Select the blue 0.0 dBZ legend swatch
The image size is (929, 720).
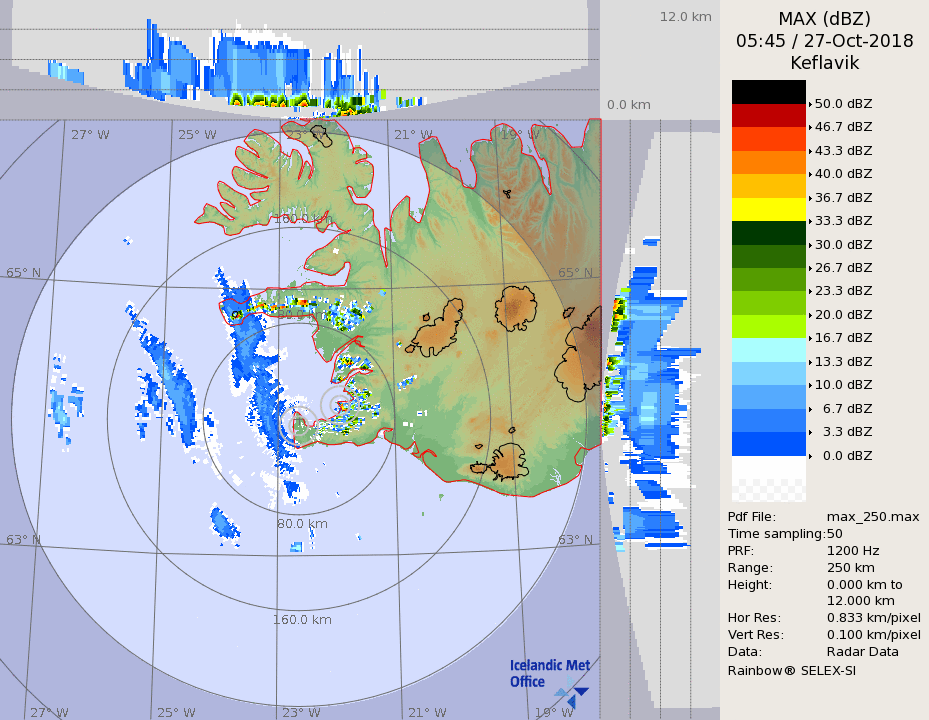click(x=768, y=443)
